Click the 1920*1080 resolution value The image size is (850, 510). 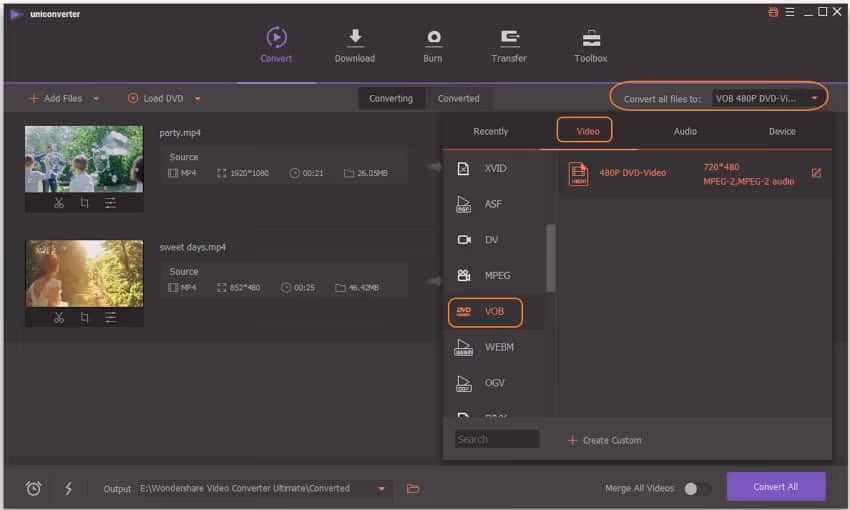[x=249, y=173]
